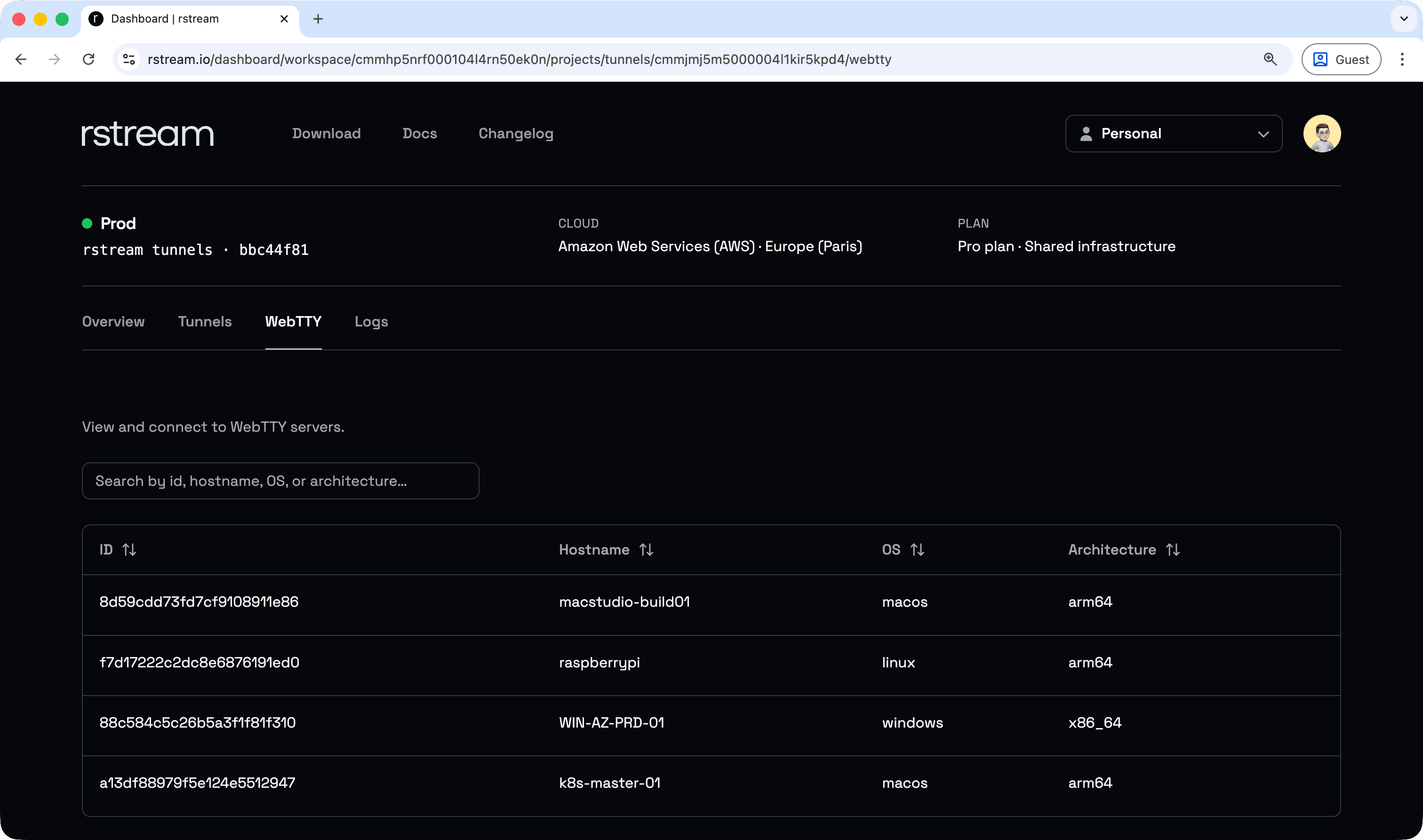Switch to the Tunnels tab
This screenshot has width=1423, height=840.
(x=204, y=322)
